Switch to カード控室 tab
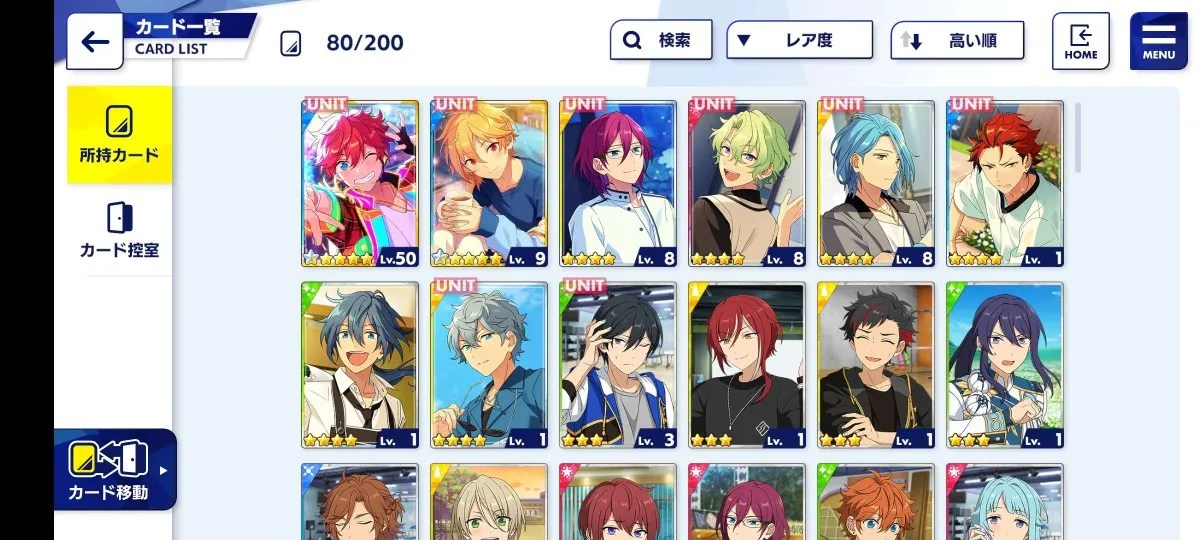Image resolution: width=1200 pixels, height=540 pixels. (x=119, y=231)
